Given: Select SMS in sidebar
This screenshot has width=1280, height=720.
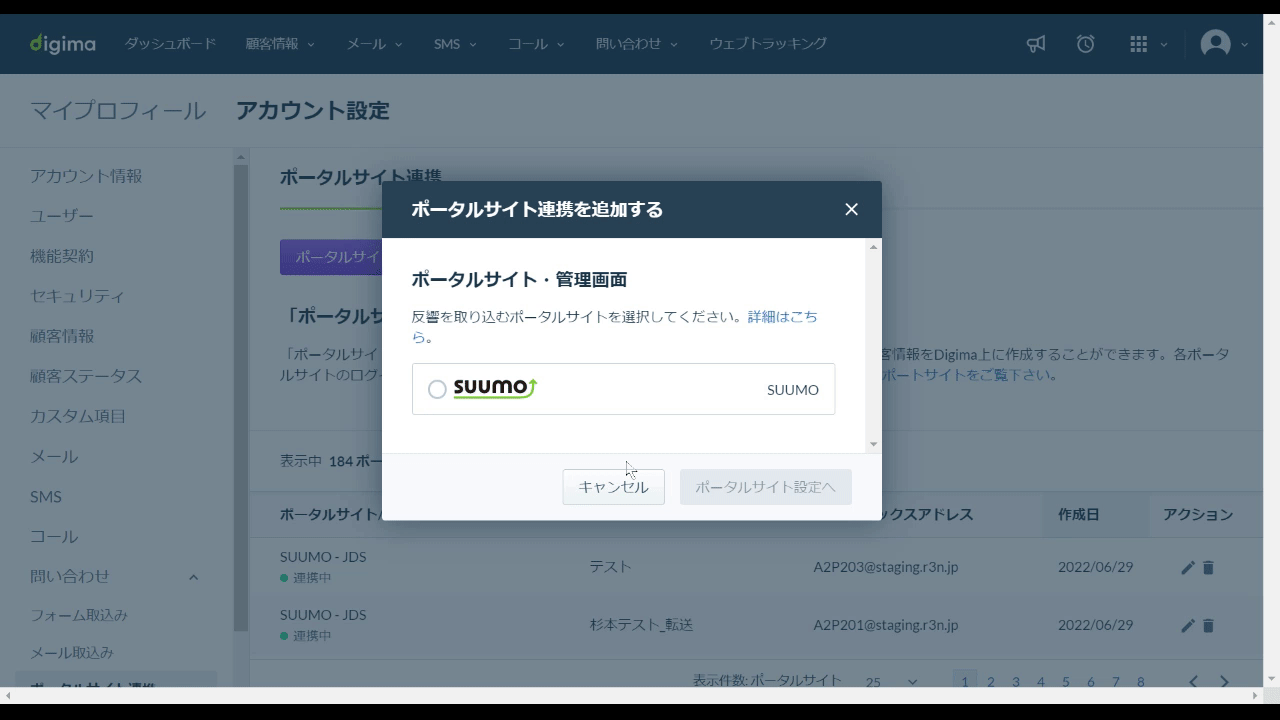Looking at the screenshot, I should [x=46, y=496].
